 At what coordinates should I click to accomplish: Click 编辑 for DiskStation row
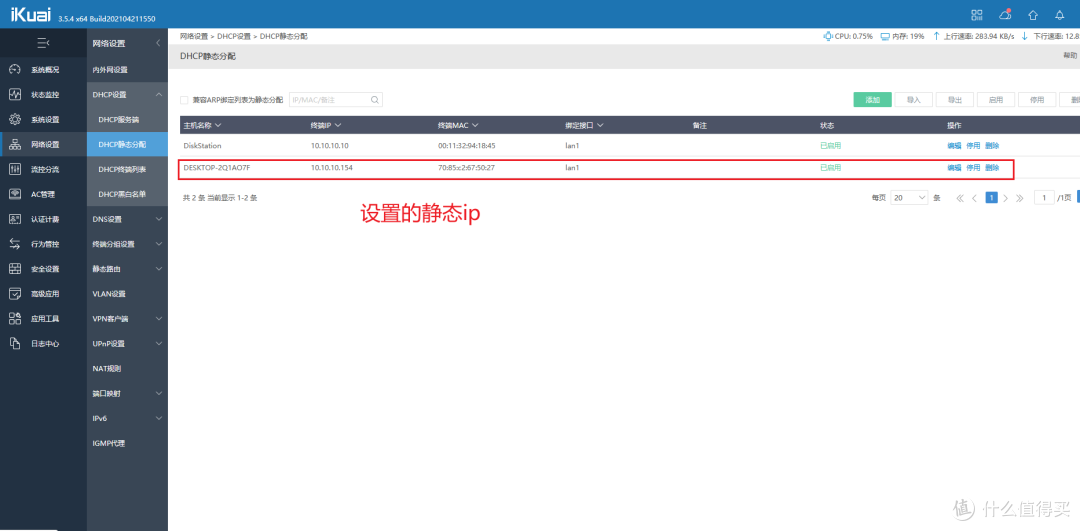point(954,146)
